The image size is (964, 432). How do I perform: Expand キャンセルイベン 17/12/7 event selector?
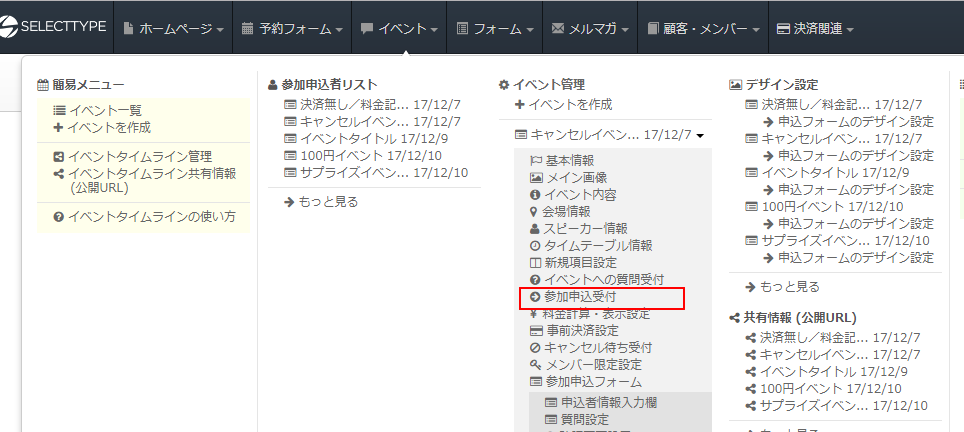(x=609, y=134)
